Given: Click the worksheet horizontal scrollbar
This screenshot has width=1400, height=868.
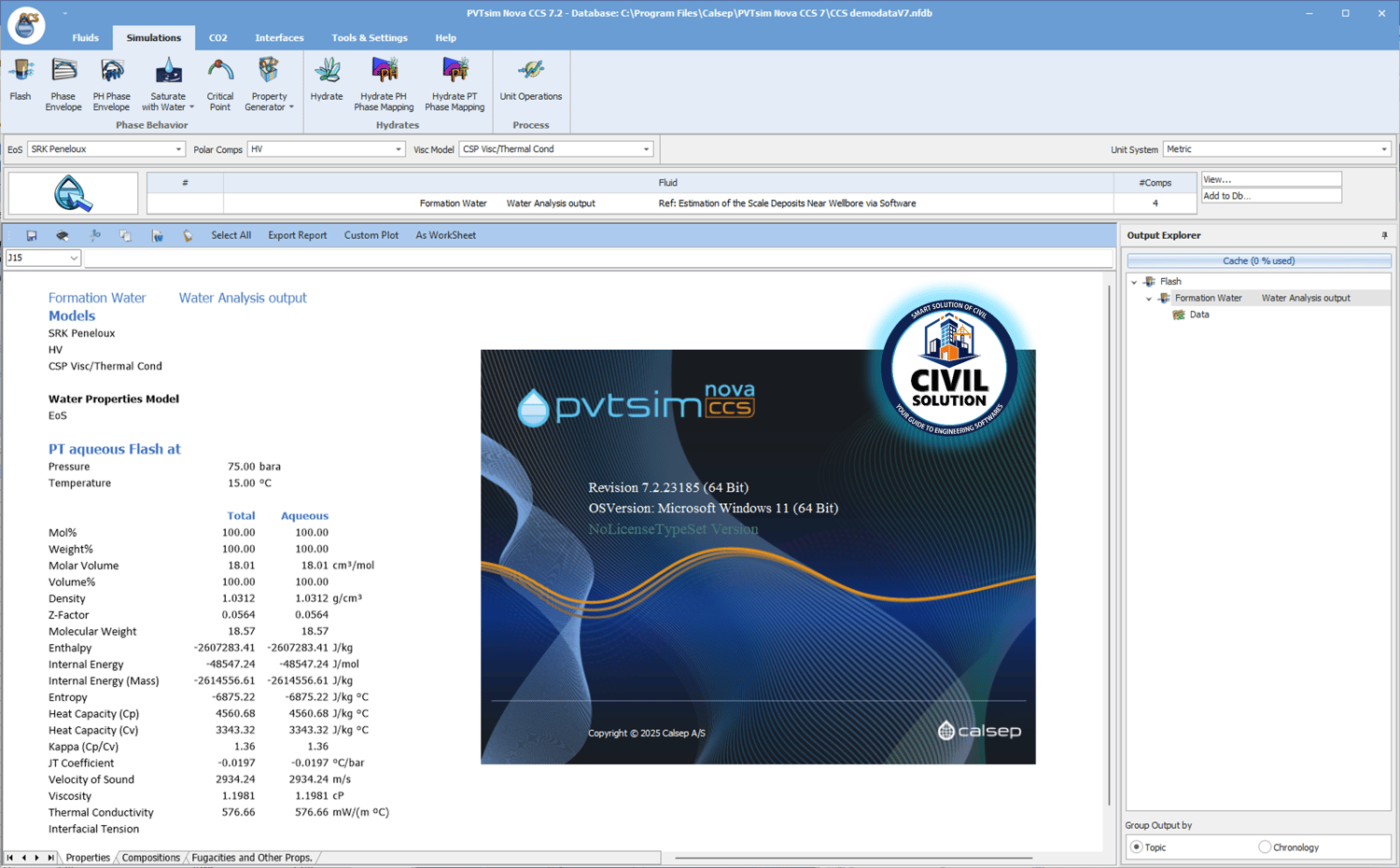Looking at the screenshot, I should tap(853, 858).
